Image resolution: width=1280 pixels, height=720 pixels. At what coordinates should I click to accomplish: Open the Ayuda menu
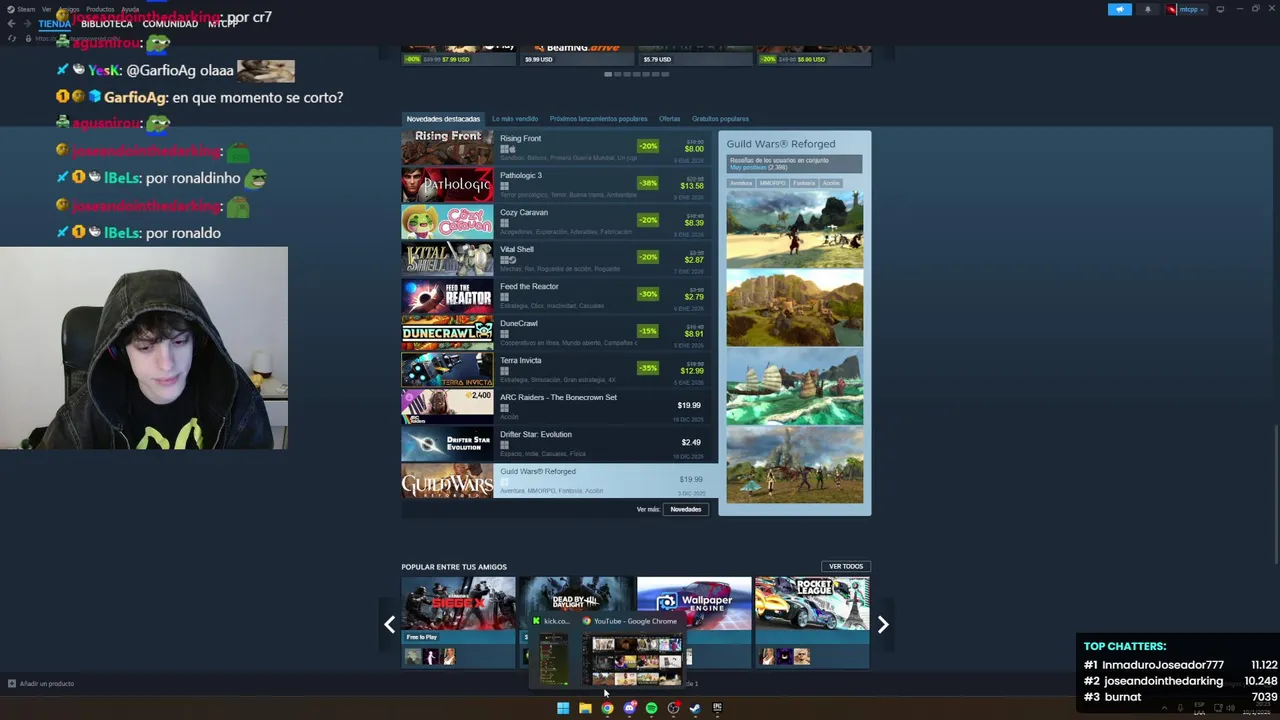pyautogui.click(x=130, y=9)
